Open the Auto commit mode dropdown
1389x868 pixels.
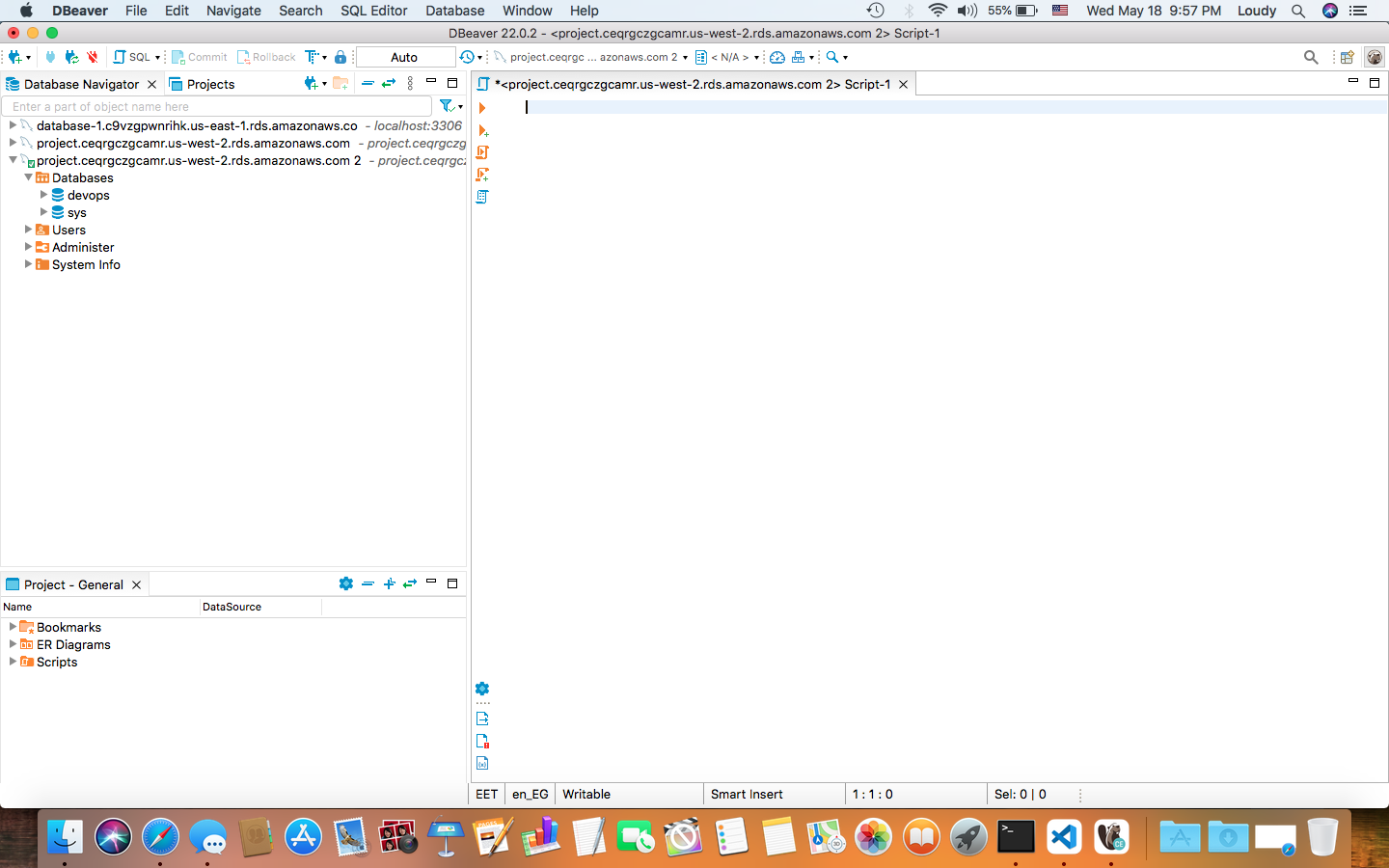404,57
